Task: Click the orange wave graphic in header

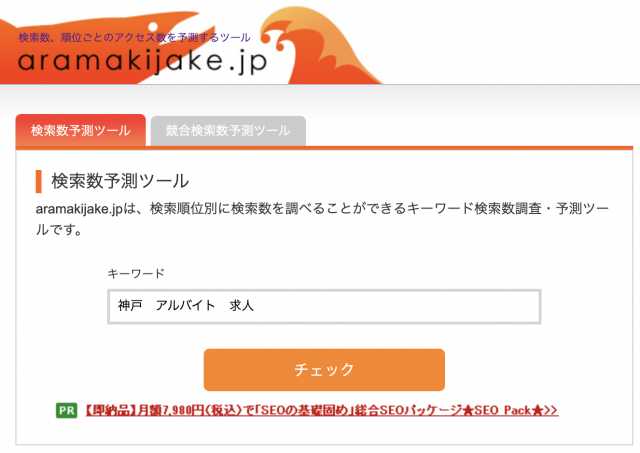Action: pyautogui.click(x=318, y=45)
